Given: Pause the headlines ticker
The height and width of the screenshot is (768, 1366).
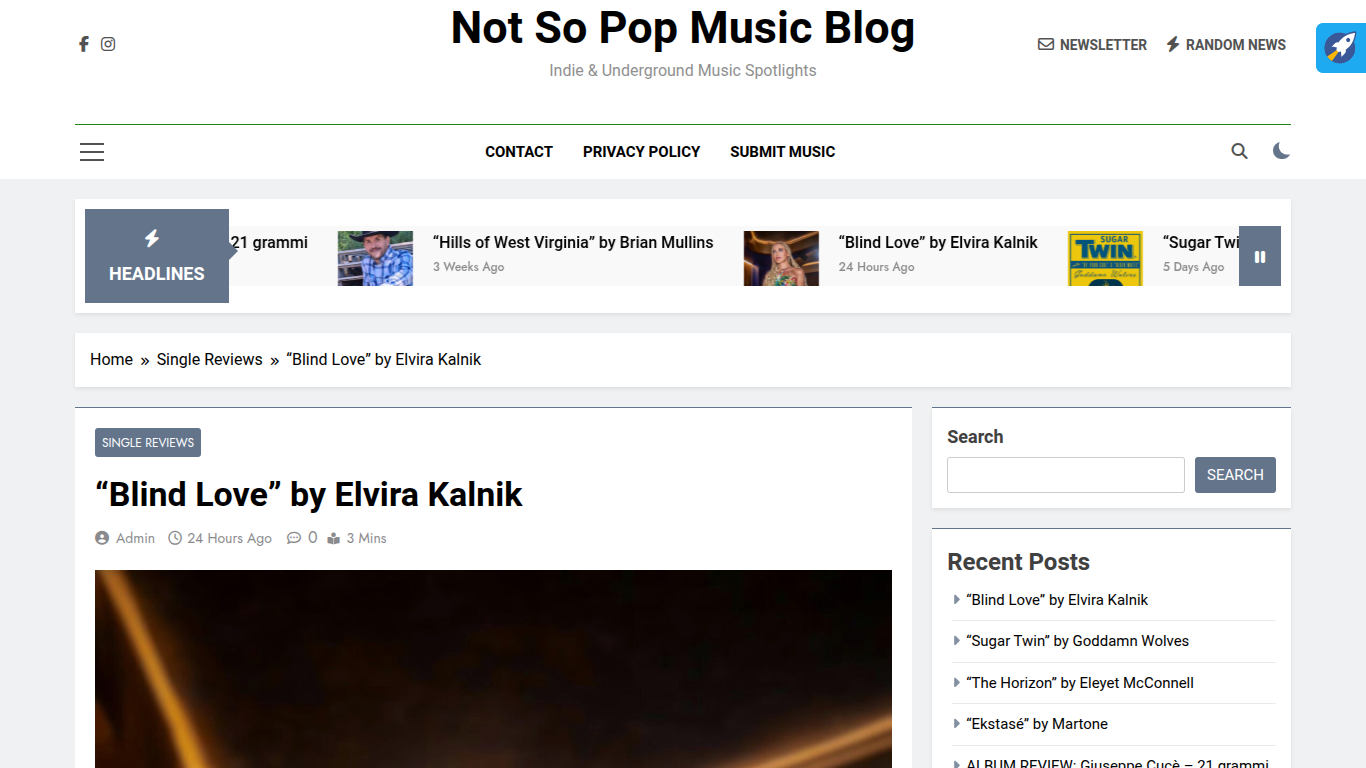Looking at the screenshot, I should coord(1259,257).
